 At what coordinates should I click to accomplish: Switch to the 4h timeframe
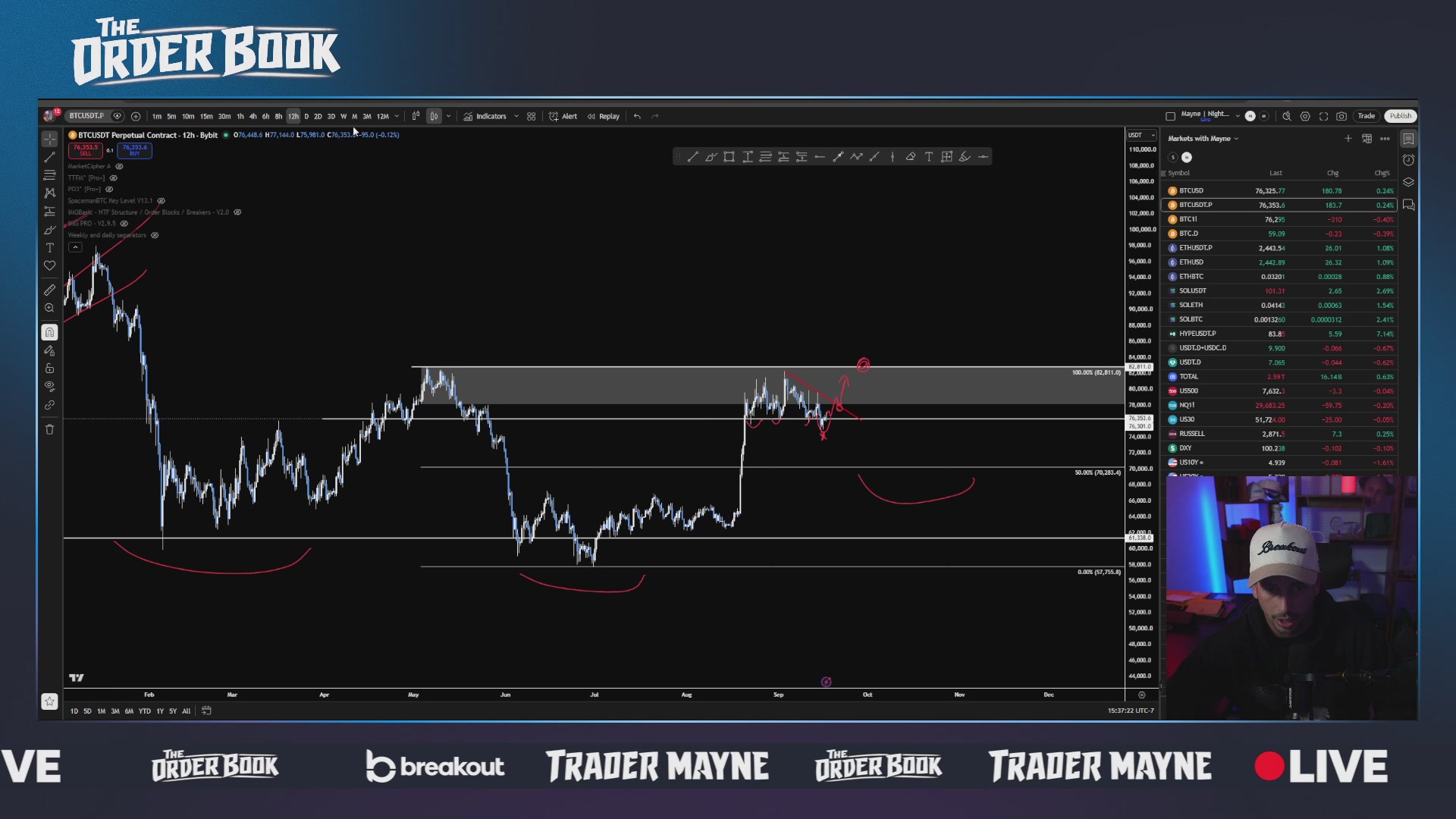pyautogui.click(x=253, y=116)
